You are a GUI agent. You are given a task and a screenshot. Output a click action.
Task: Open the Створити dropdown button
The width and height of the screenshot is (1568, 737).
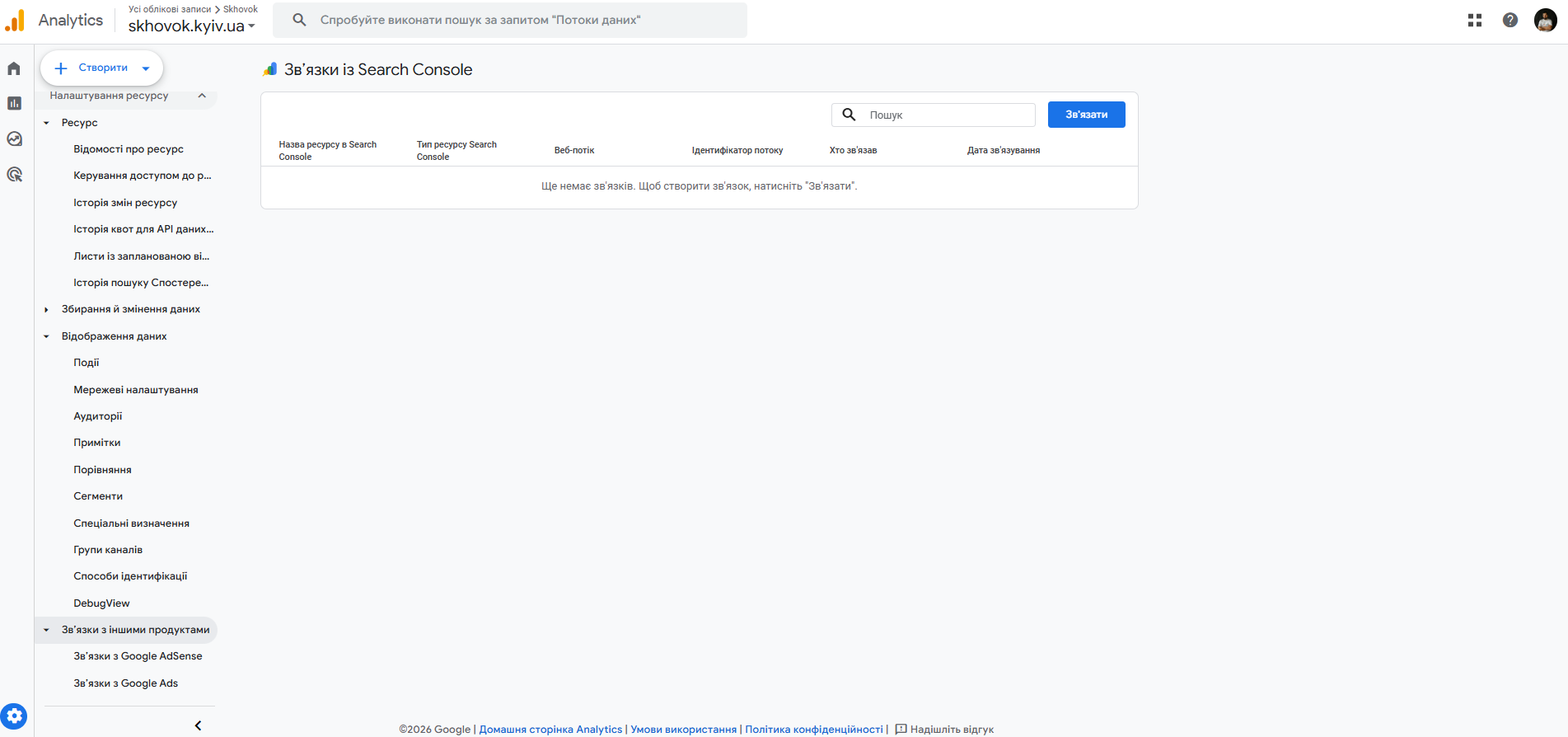(102, 68)
